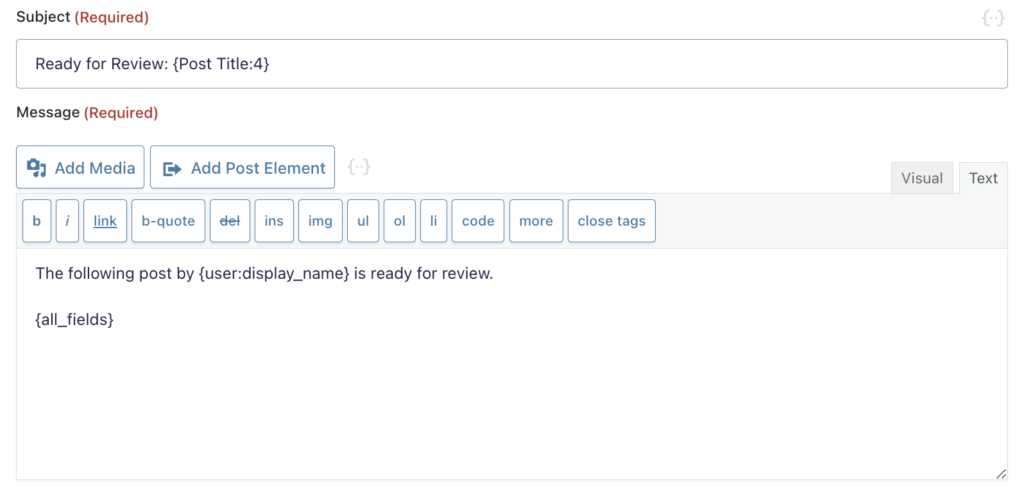Click the Add Media button
Viewport: 1024px width, 491px height.
(x=80, y=167)
